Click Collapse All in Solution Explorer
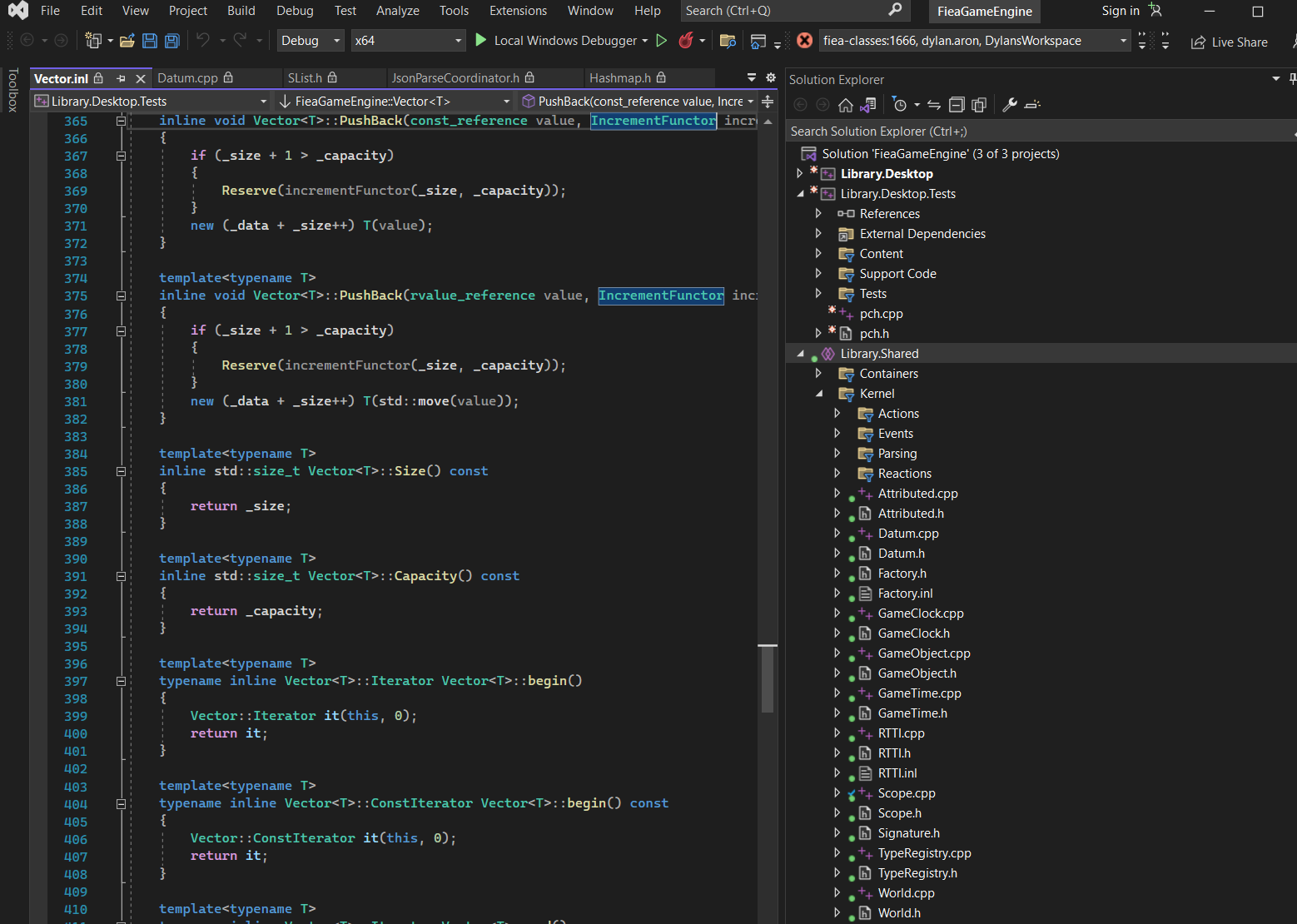1297x924 pixels. [x=957, y=105]
